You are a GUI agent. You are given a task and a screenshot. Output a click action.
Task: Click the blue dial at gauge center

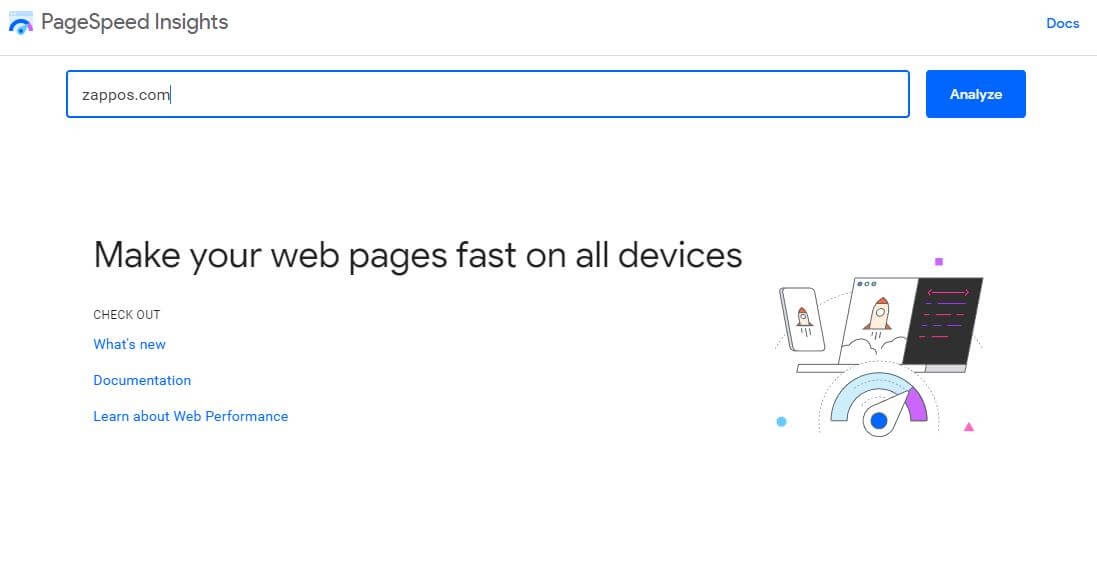click(x=879, y=420)
